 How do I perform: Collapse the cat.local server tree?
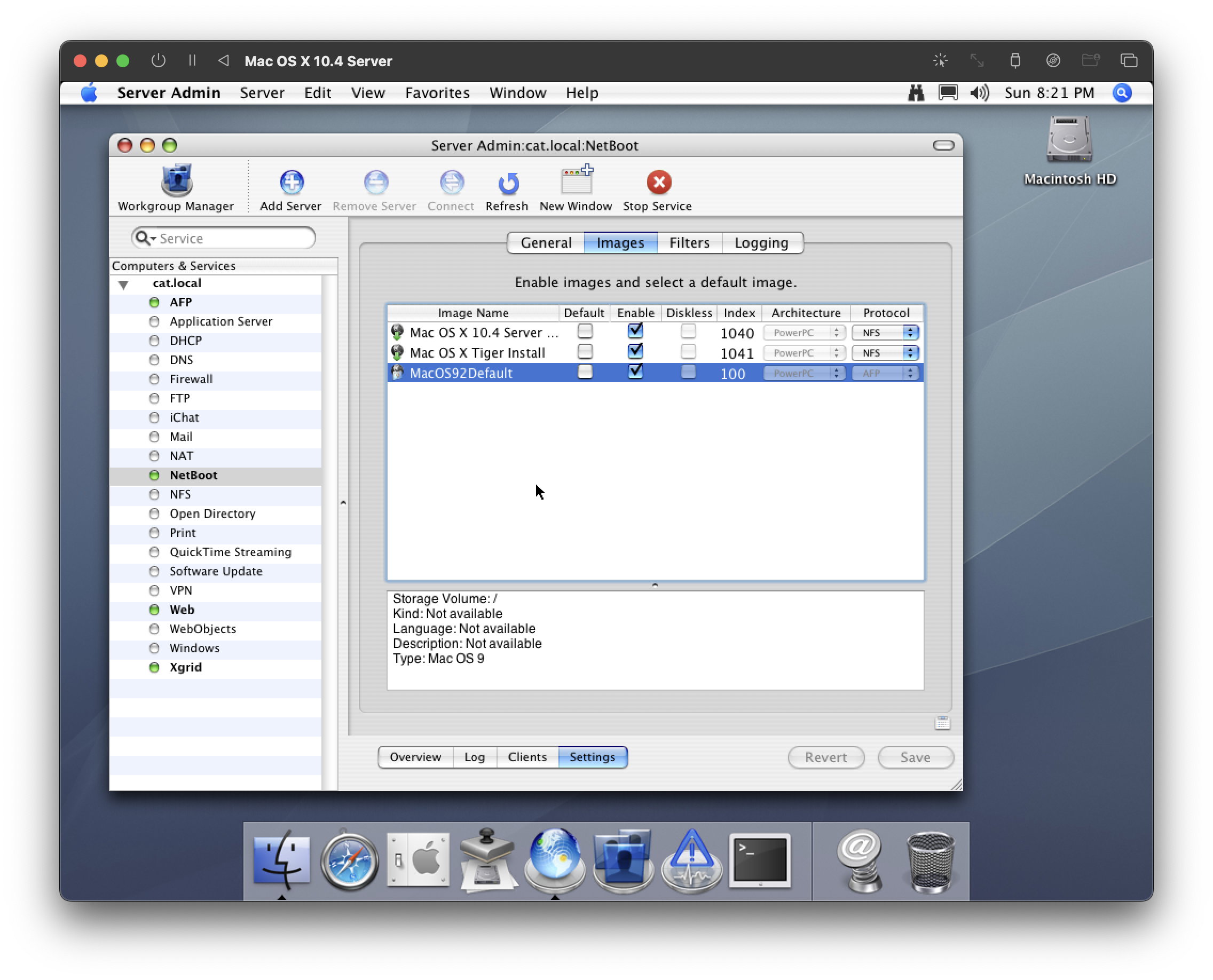point(124,284)
